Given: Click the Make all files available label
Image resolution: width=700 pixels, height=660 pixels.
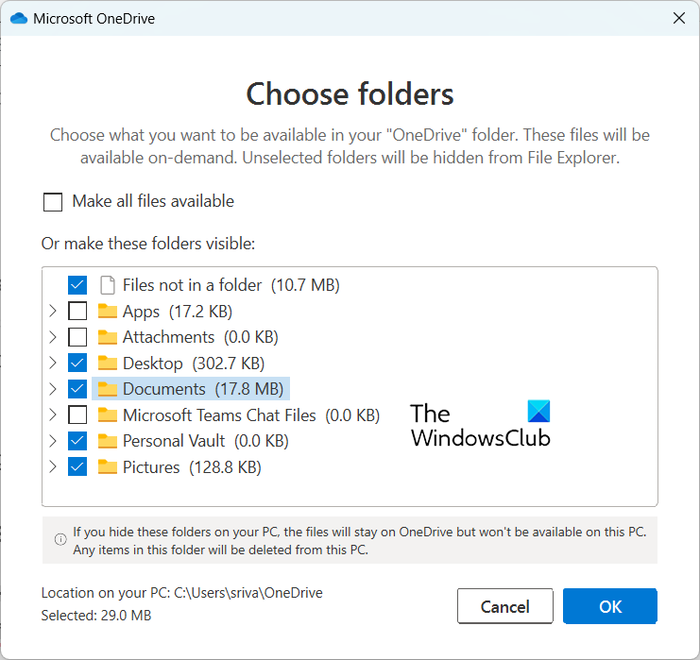Looking at the screenshot, I should coord(153,201).
